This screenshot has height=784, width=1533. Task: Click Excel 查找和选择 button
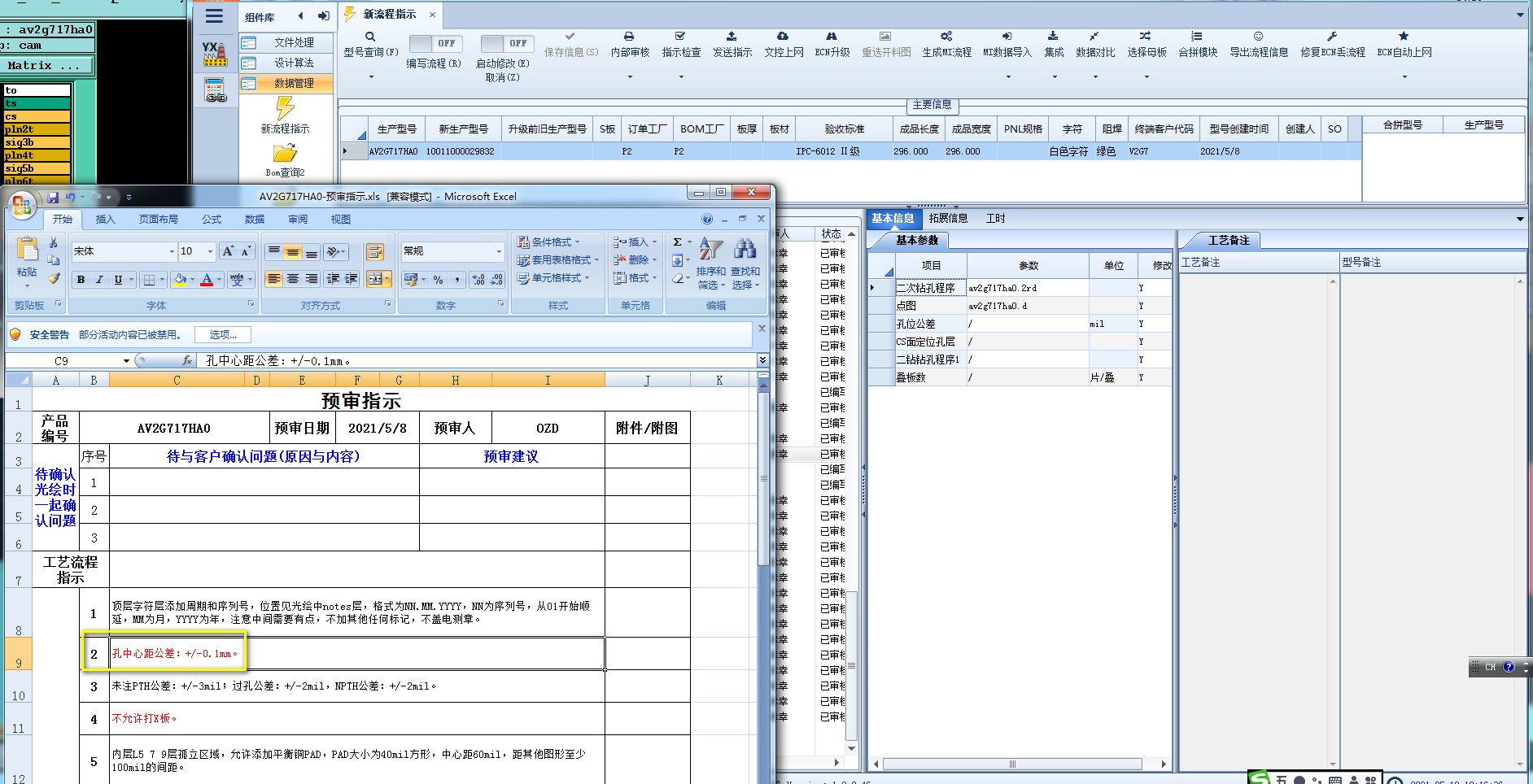(745, 265)
